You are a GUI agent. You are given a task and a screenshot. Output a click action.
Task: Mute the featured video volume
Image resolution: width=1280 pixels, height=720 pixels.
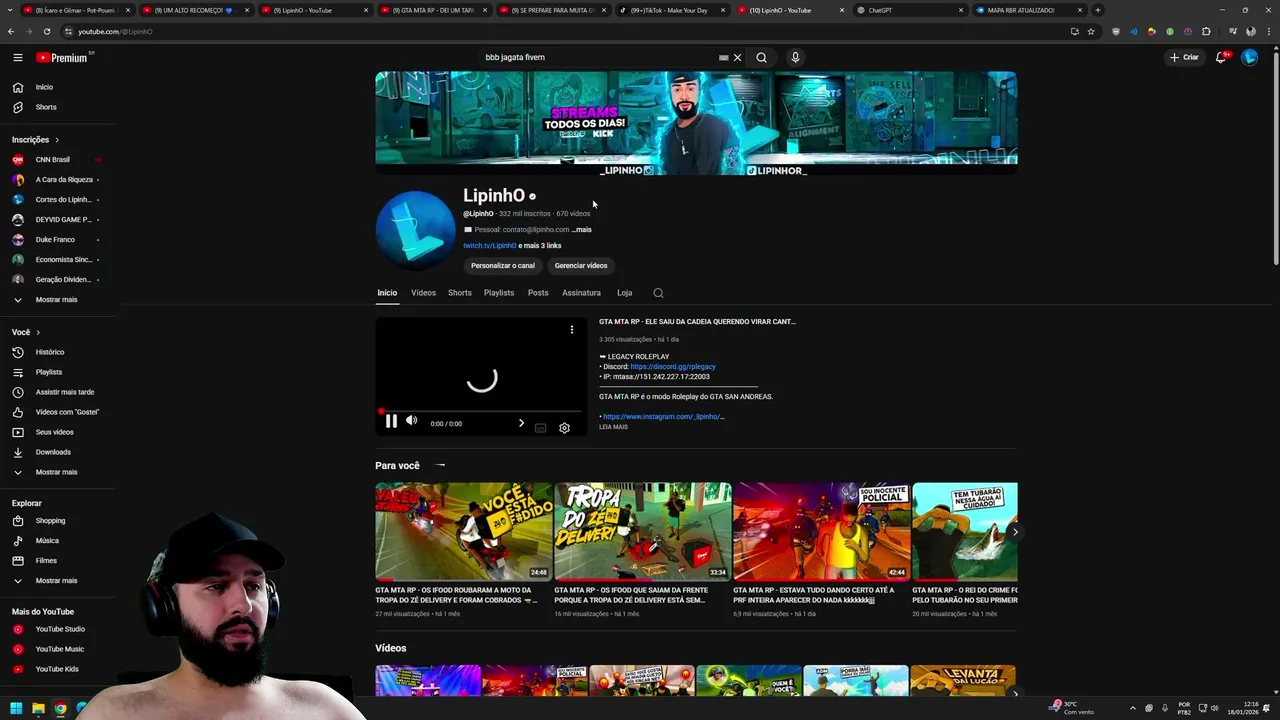point(411,421)
